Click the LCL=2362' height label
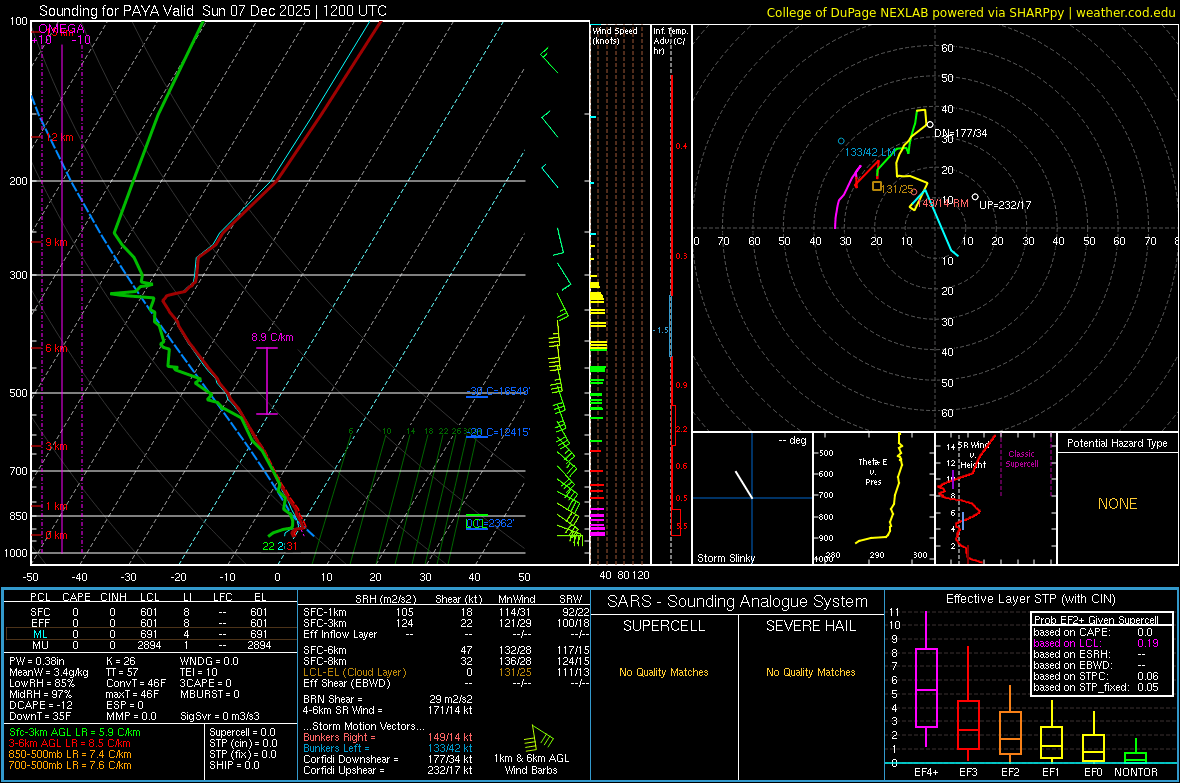 click(x=490, y=523)
